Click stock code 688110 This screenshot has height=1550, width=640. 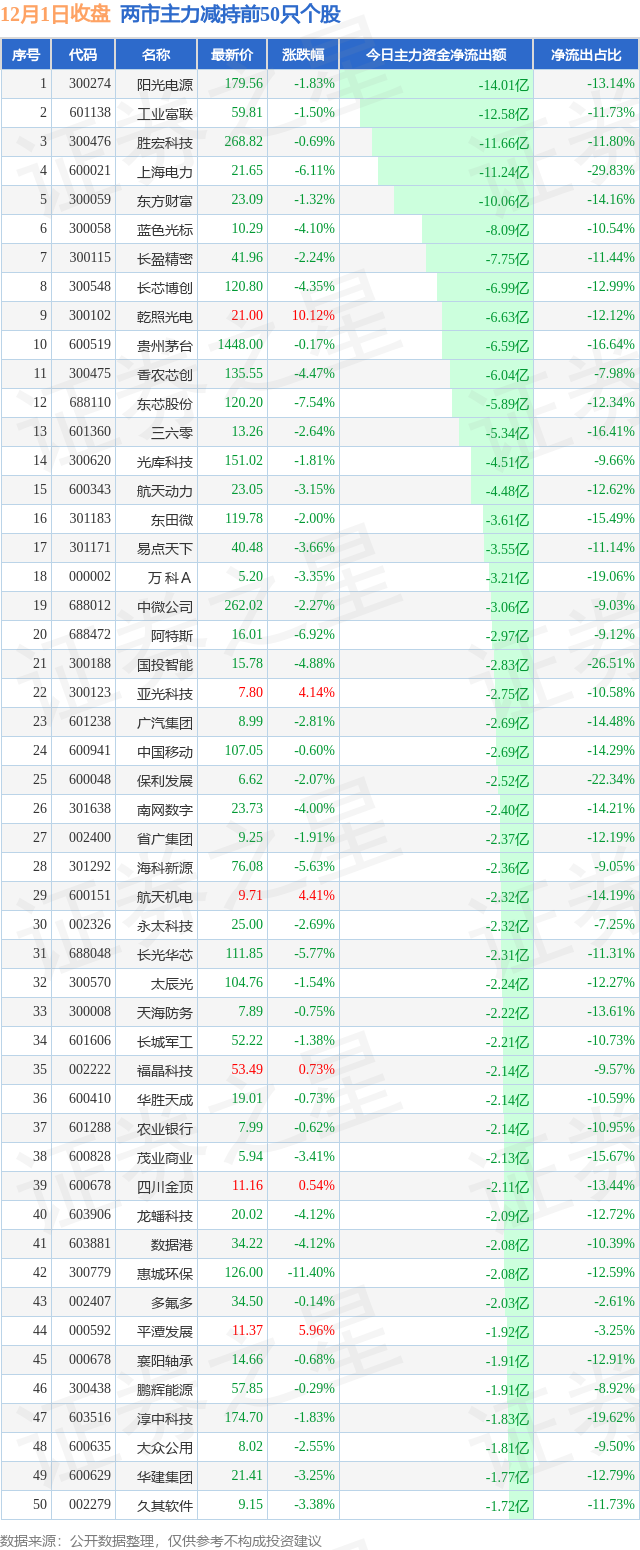pos(90,403)
